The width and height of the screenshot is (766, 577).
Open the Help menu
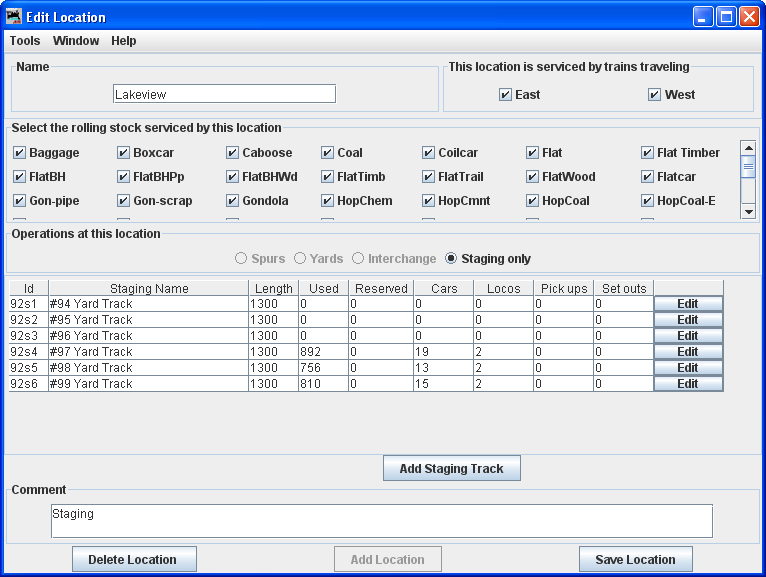[124, 41]
